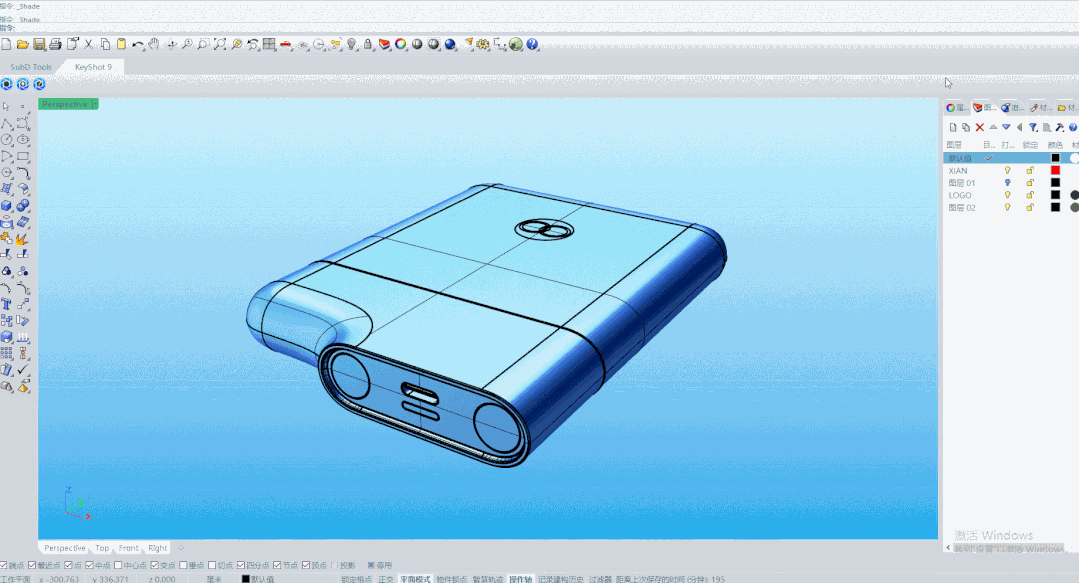
Task: Click the hammer tools icon in the layer panel
Action: tap(1060, 127)
